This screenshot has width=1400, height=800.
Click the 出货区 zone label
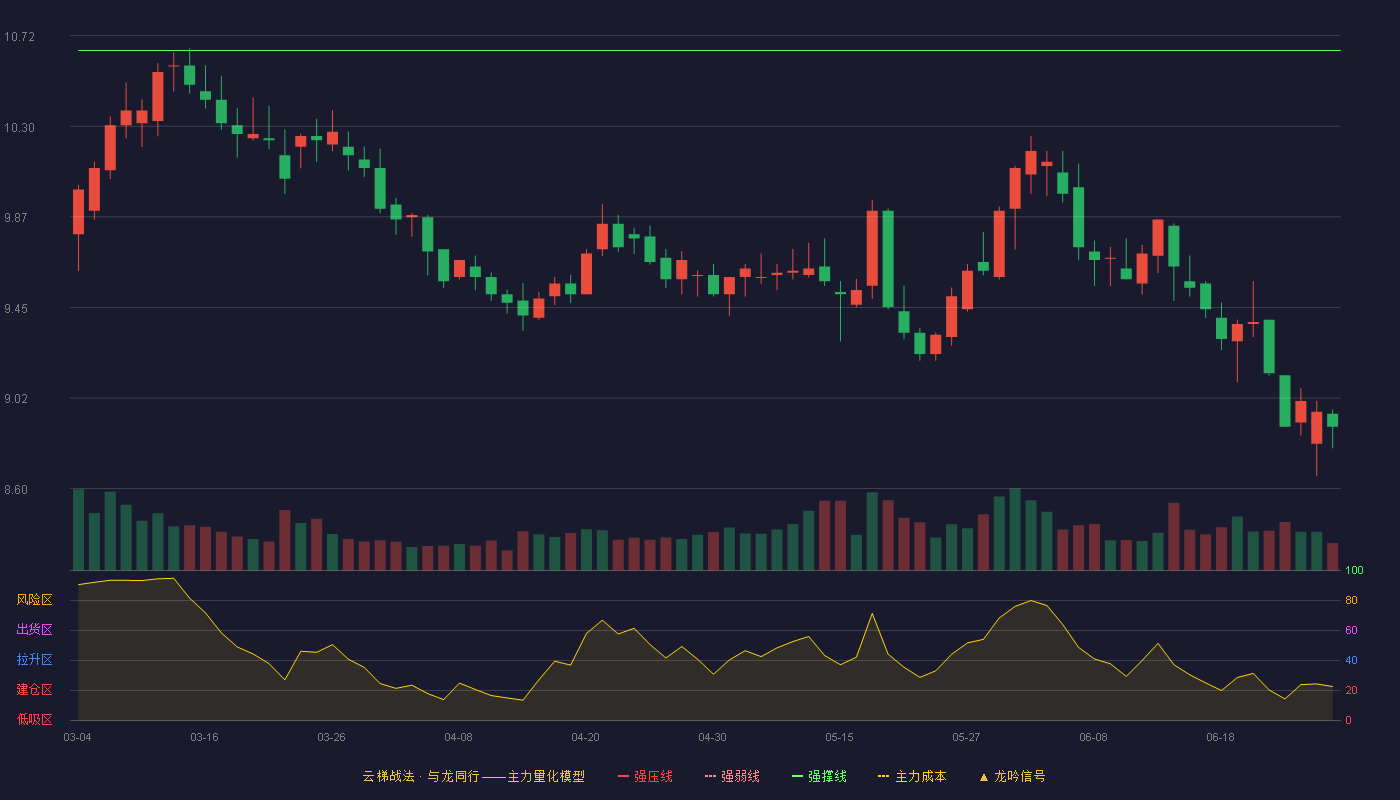click(x=34, y=630)
